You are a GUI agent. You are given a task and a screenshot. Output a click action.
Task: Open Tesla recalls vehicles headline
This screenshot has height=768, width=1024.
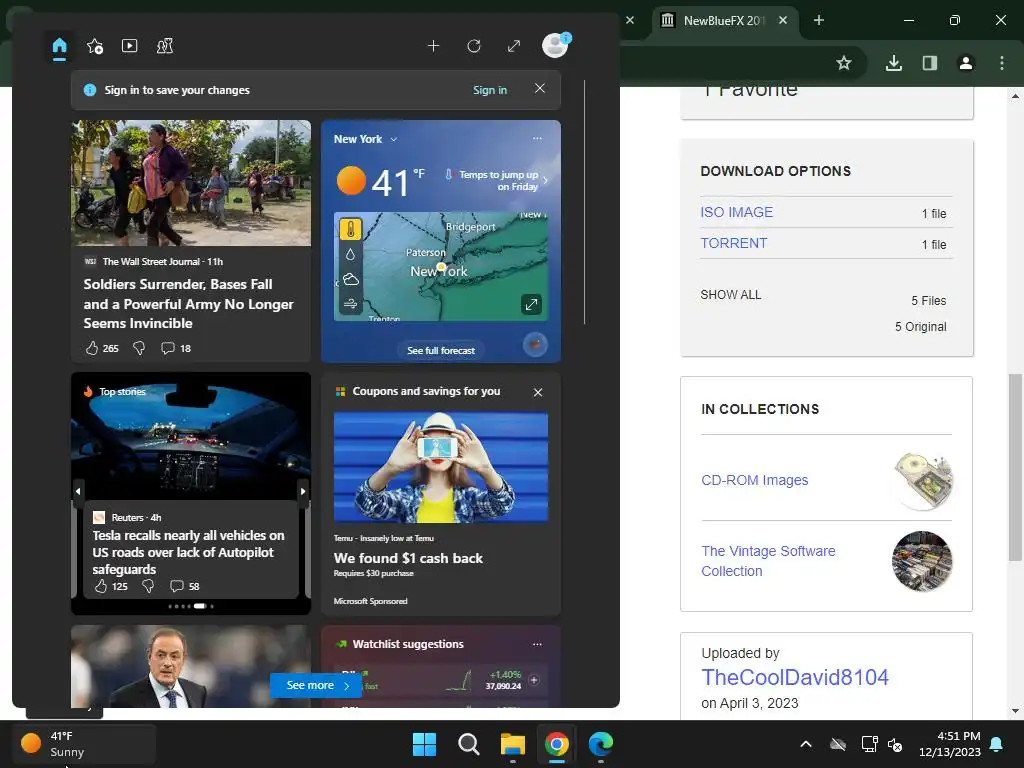(188, 552)
